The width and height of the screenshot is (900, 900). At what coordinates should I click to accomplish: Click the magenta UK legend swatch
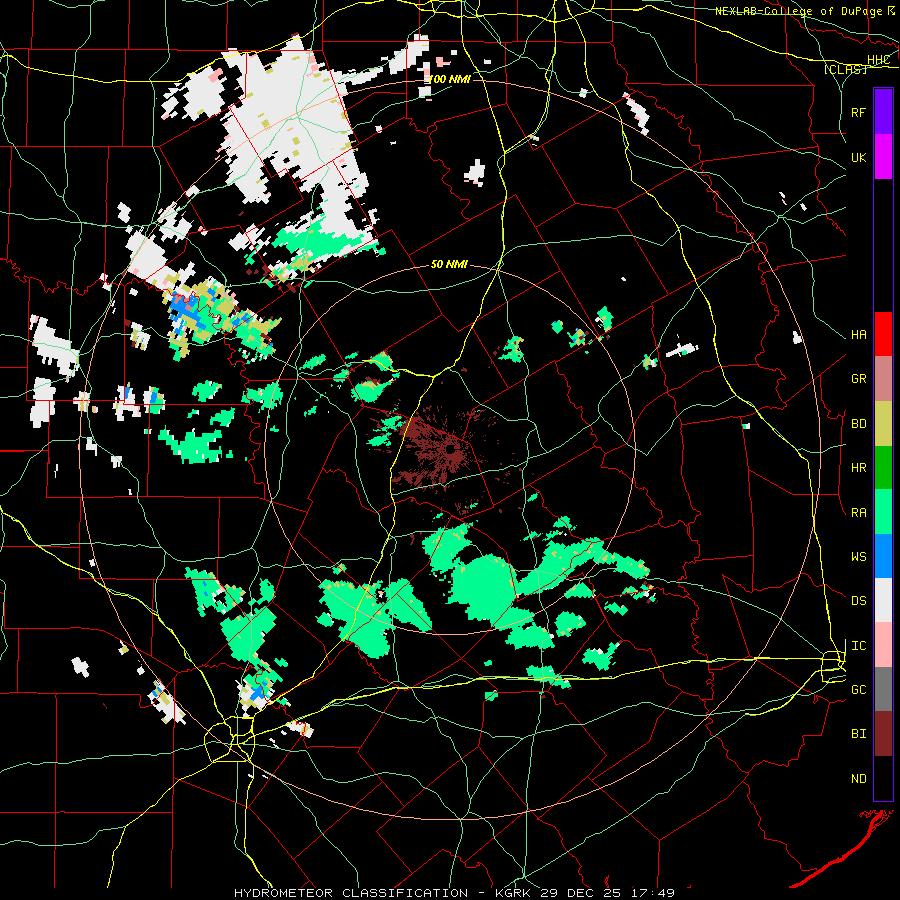[x=883, y=156]
